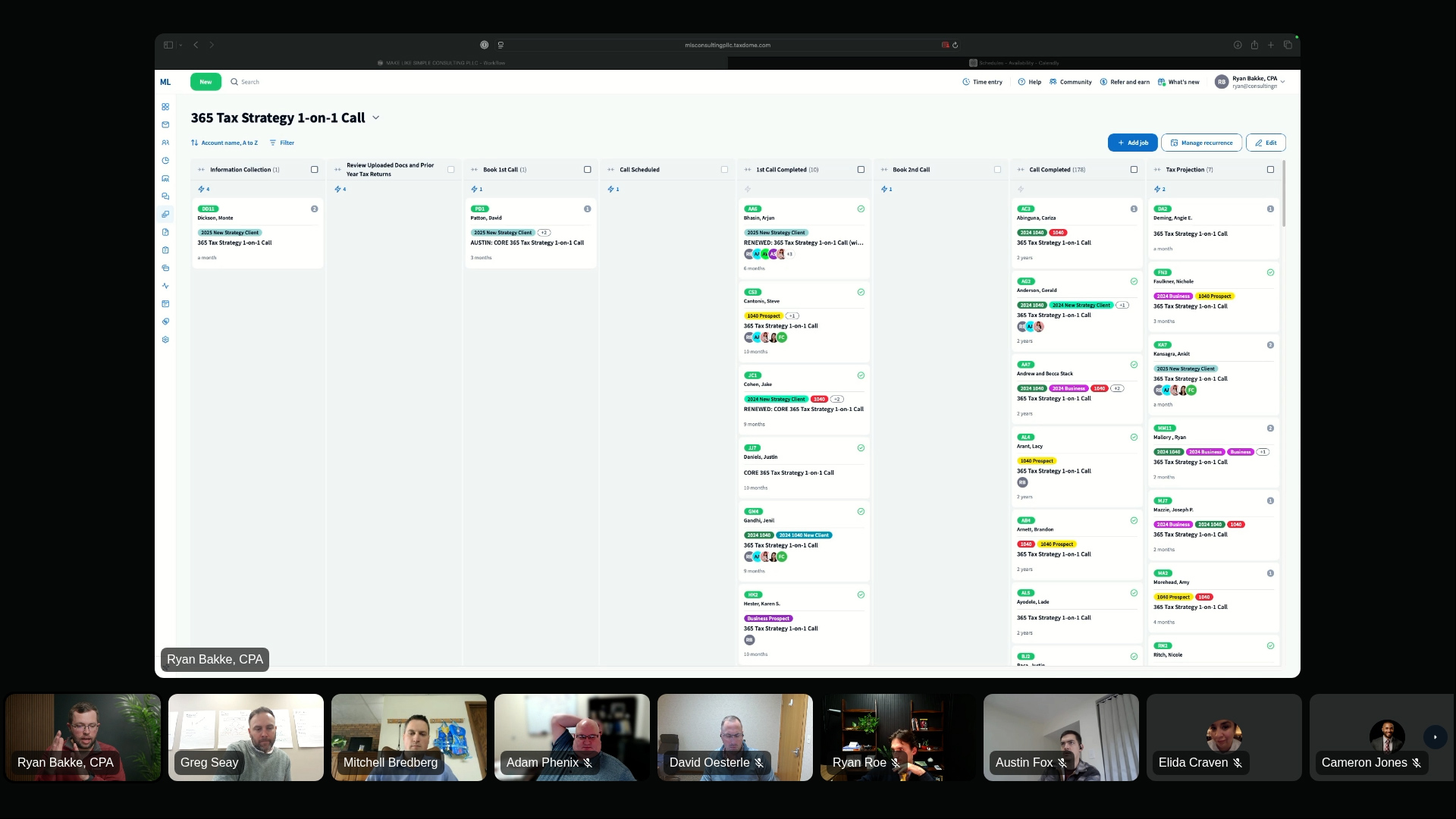The height and width of the screenshot is (819, 1456).
Task: Select all jobs in 1st Call Completed column
Action: click(861, 170)
